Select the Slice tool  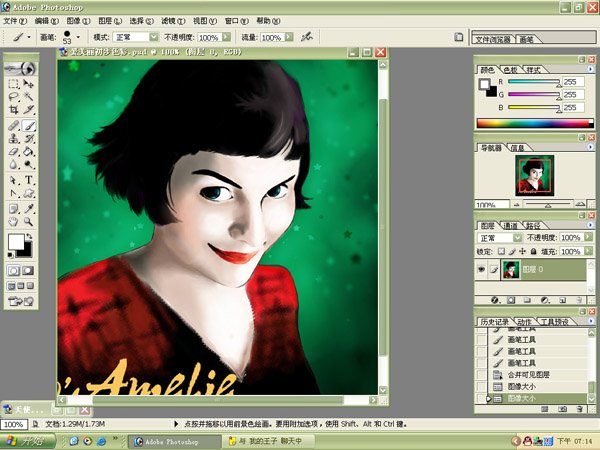coord(28,109)
